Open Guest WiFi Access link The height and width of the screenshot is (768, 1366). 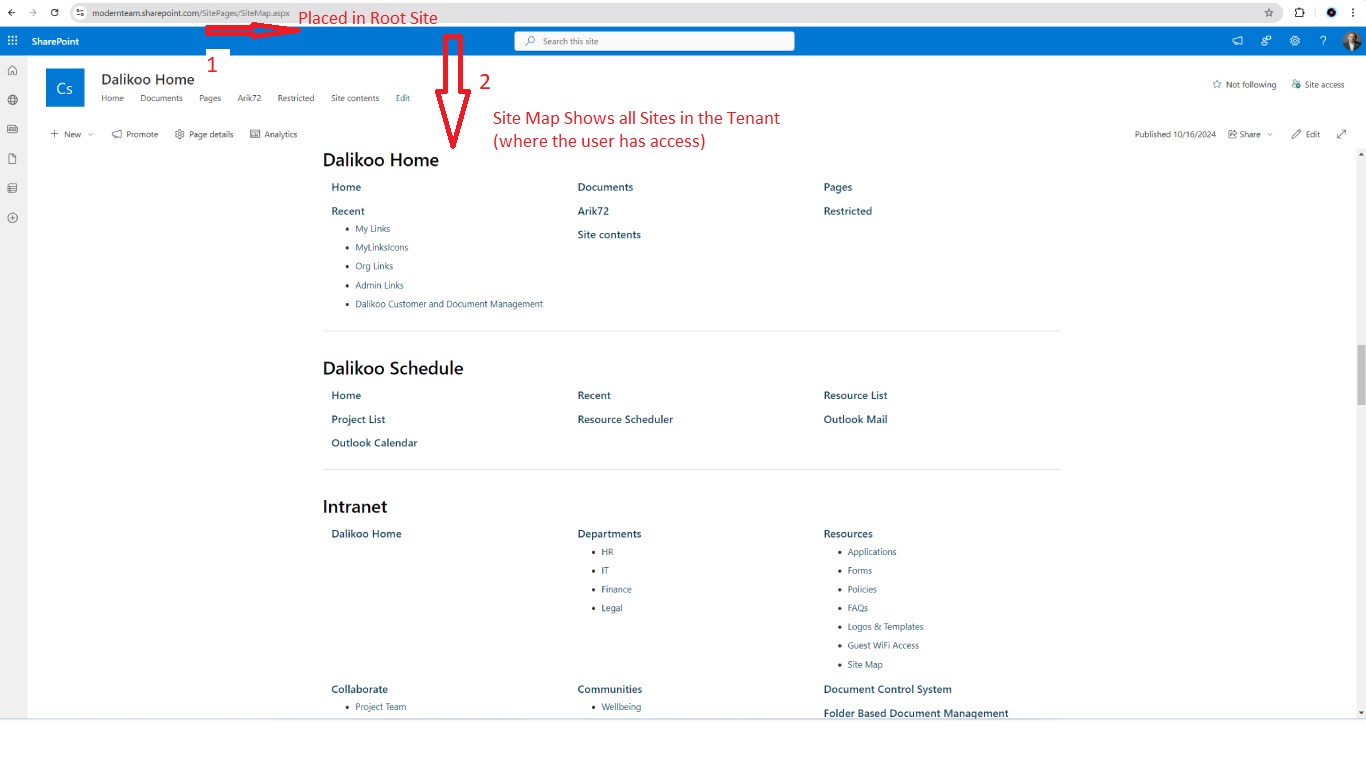coord(883,645)
